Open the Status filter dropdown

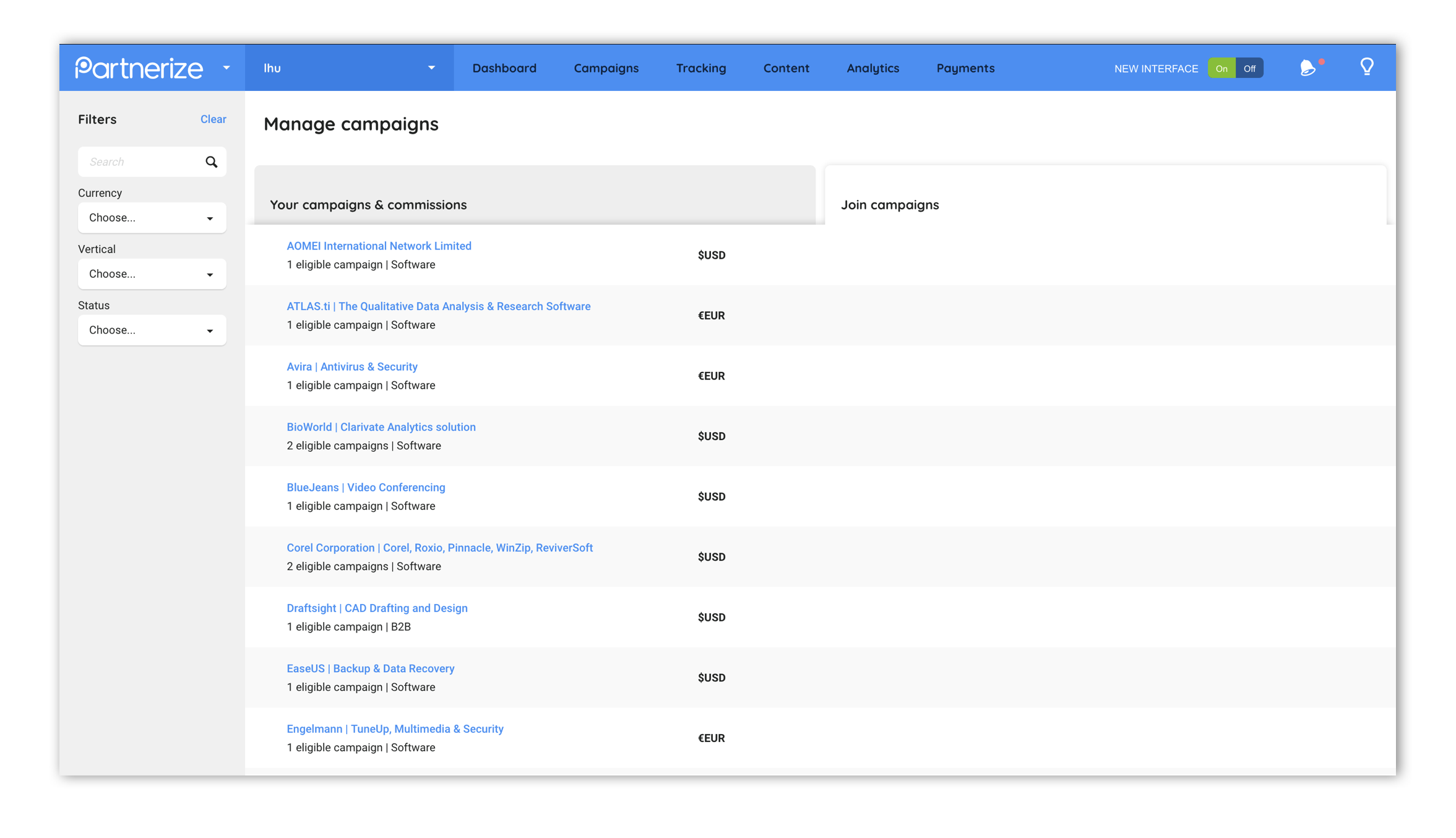pyautogui.click(x=152, y=330)
